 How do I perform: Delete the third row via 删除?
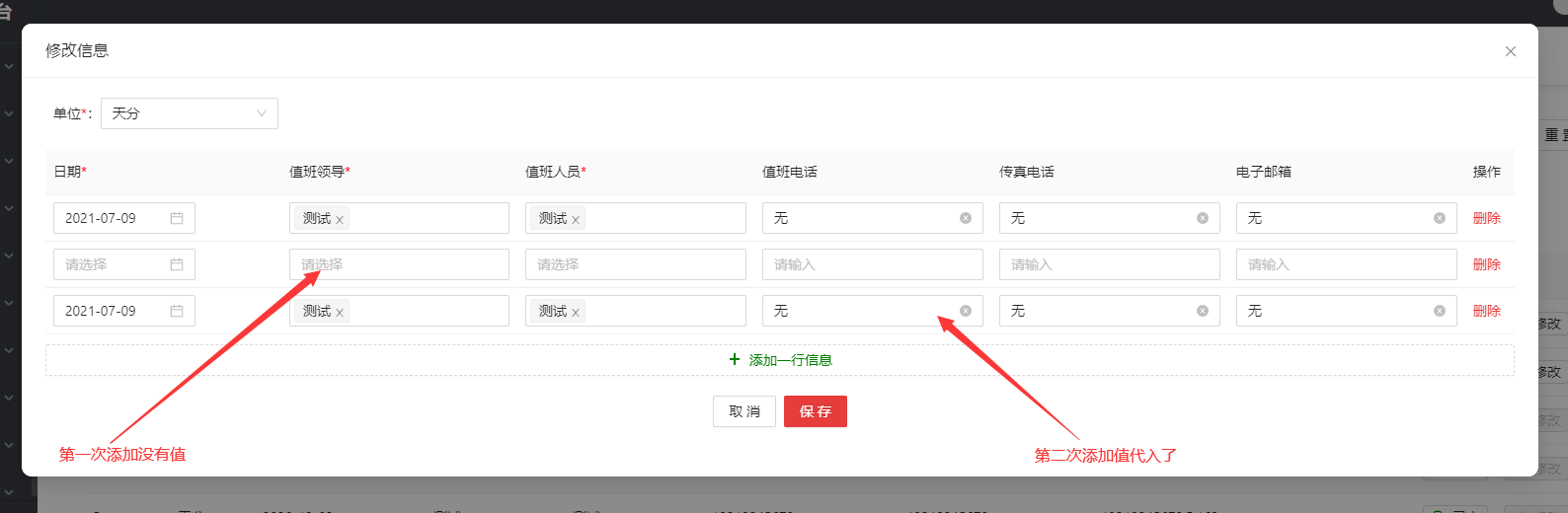(x=1487, y=311)
